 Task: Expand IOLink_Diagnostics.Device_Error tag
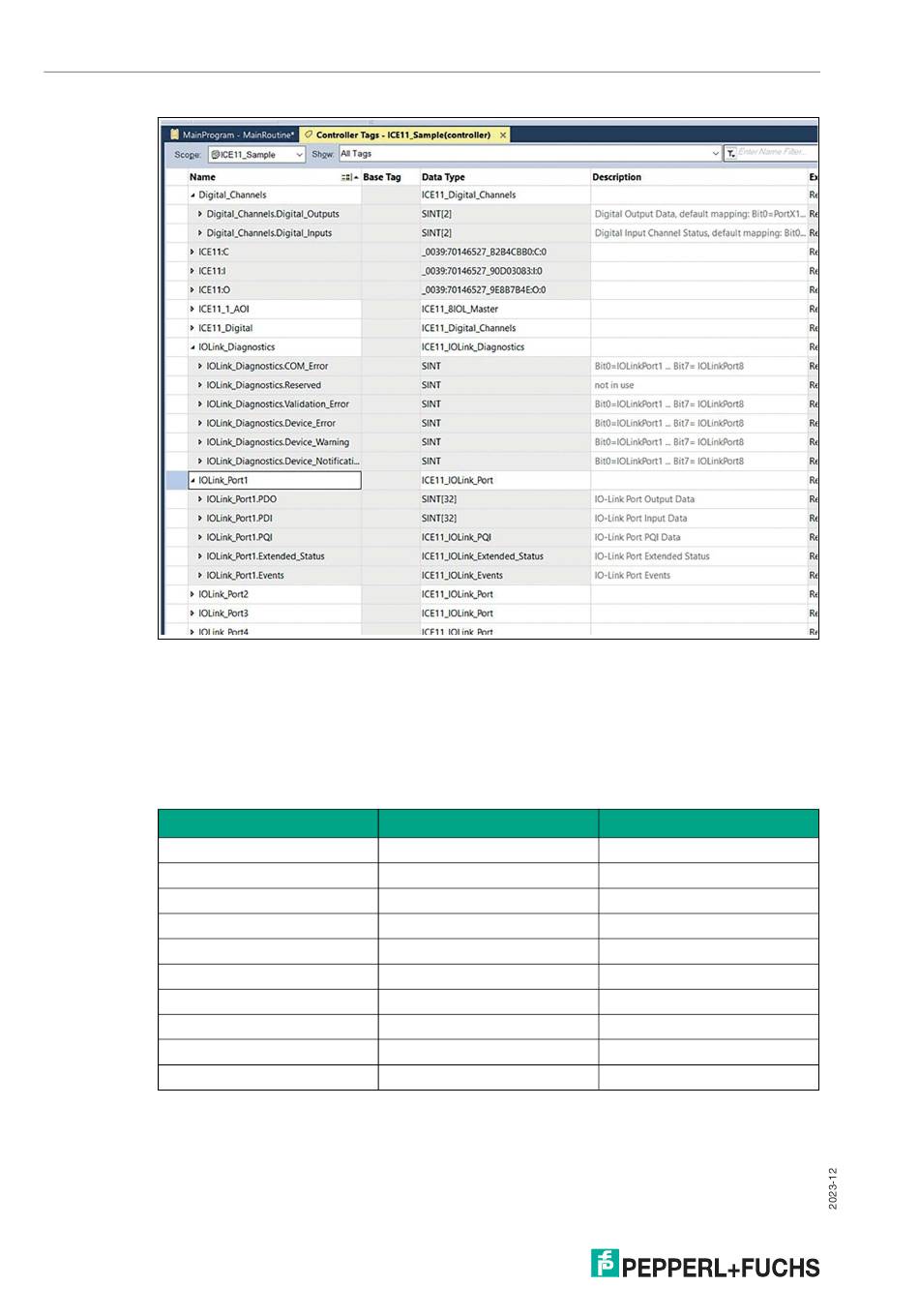(200, 424)
